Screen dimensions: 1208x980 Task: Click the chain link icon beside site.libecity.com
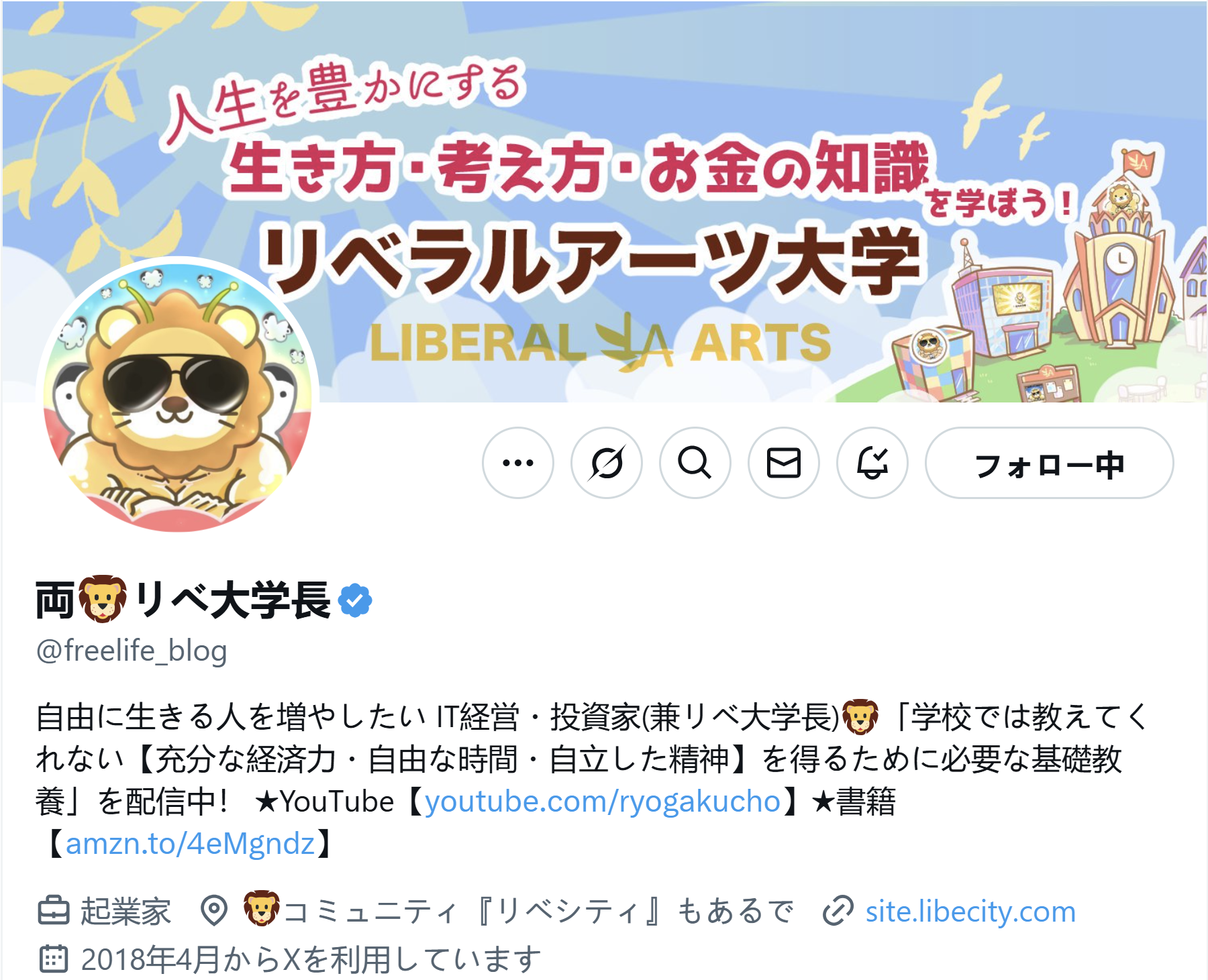[838, 911]
